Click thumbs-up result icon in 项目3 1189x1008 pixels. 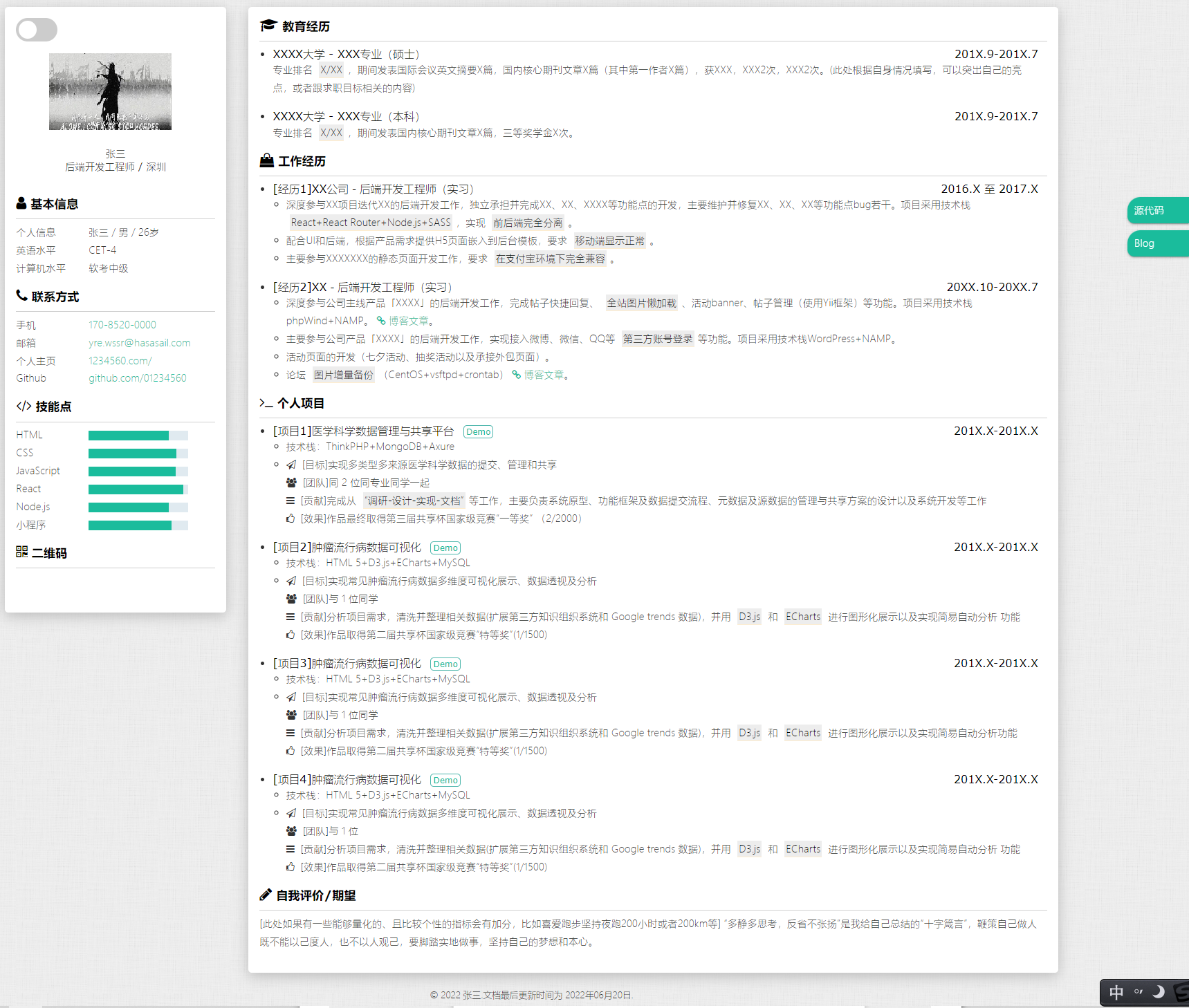point(291,751)
